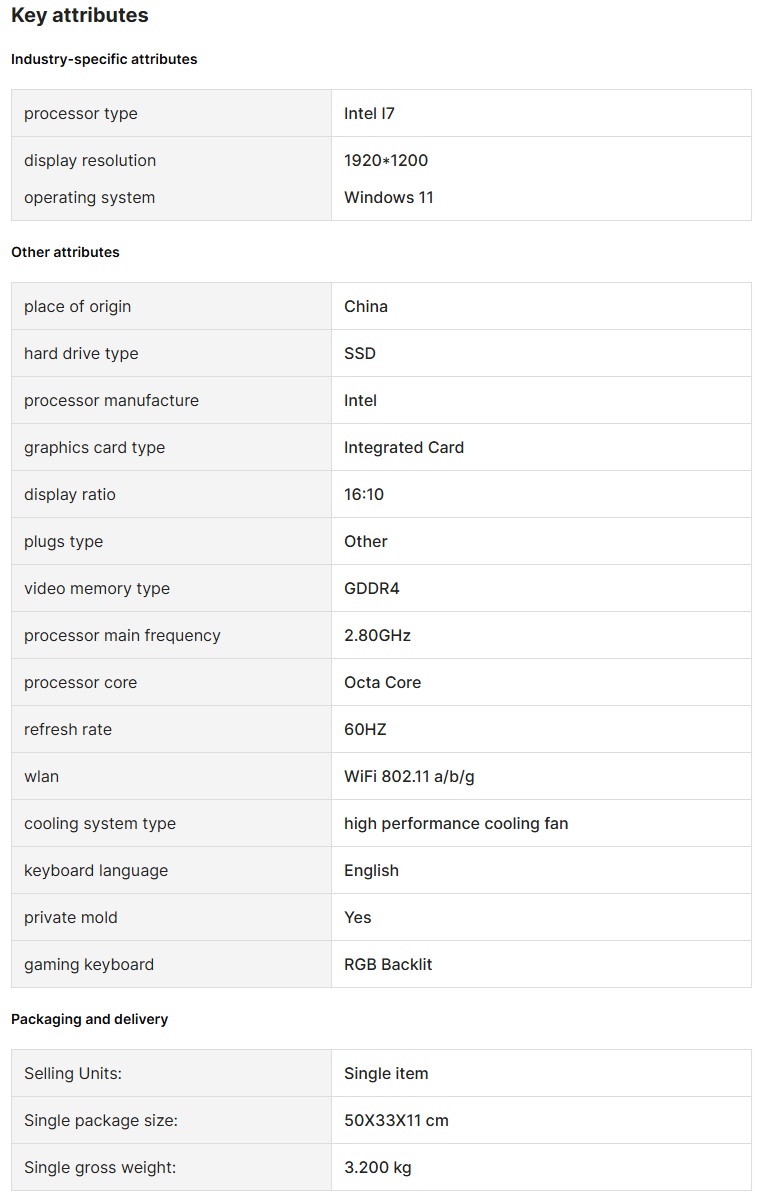Viewport: 759px width, 1197px height.
Task: Select the SSD hard drive type value
Action: [x=360, y=353]
